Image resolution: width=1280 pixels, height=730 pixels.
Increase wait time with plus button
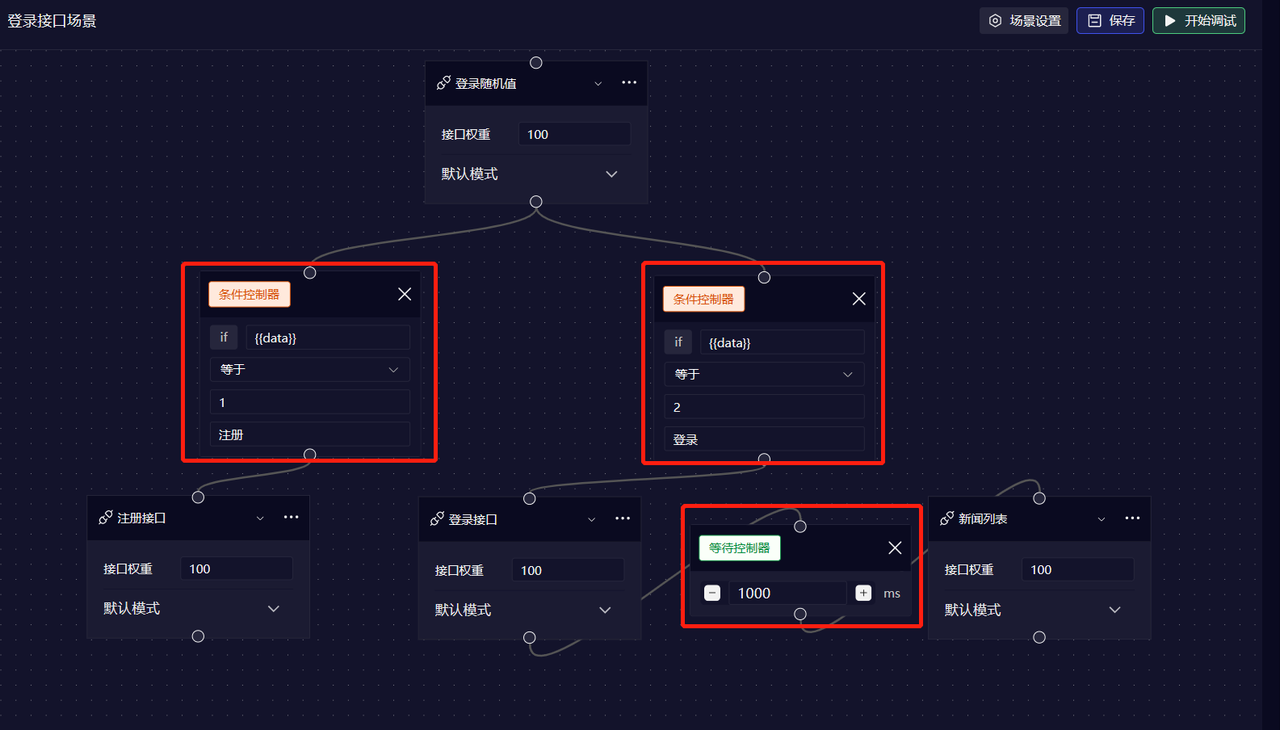[863, 593]
